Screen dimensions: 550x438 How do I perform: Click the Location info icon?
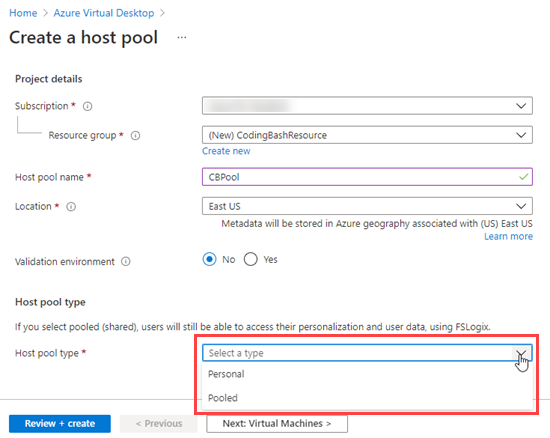coord(71,207)
